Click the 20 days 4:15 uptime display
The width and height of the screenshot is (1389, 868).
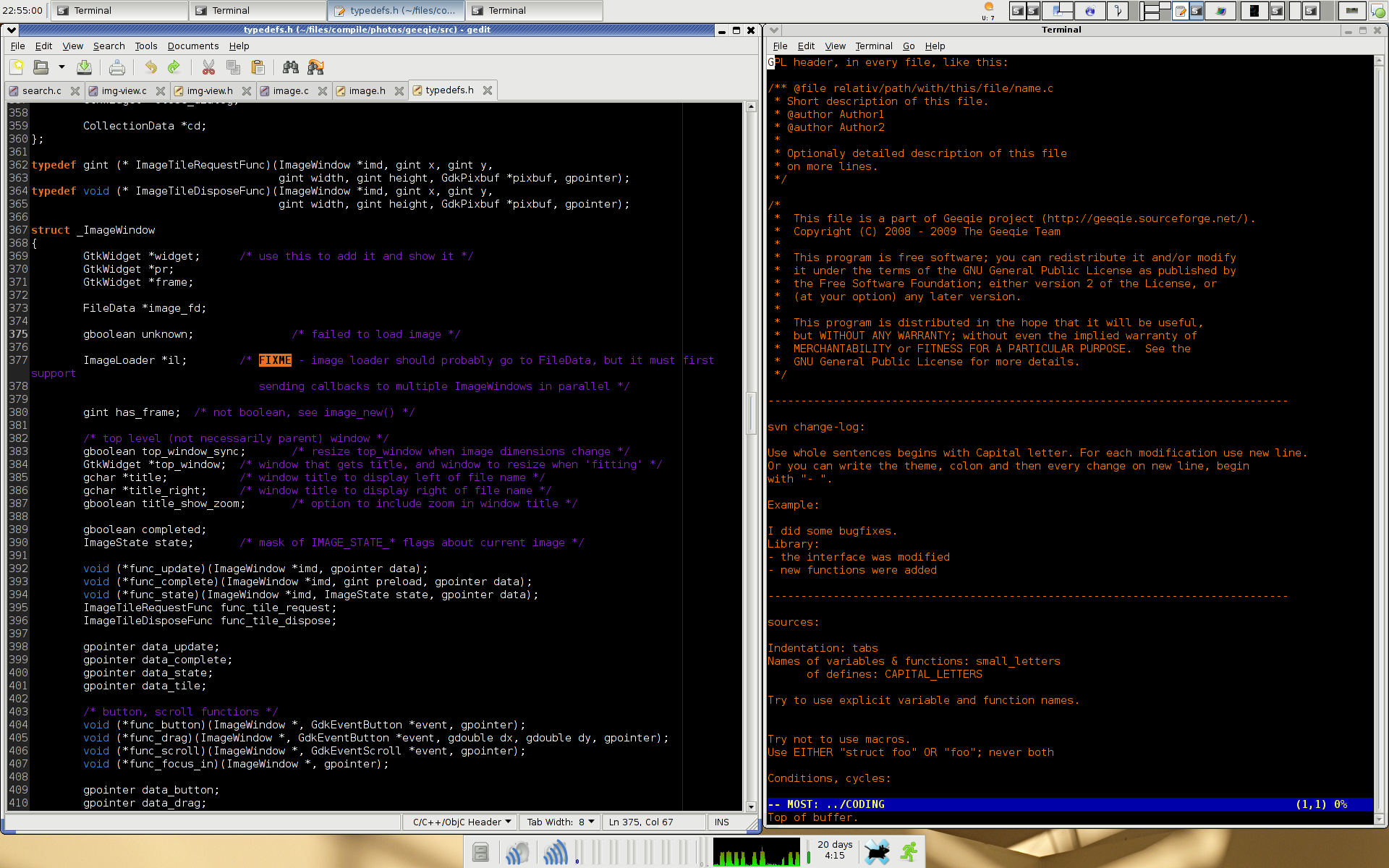[835, 850]
